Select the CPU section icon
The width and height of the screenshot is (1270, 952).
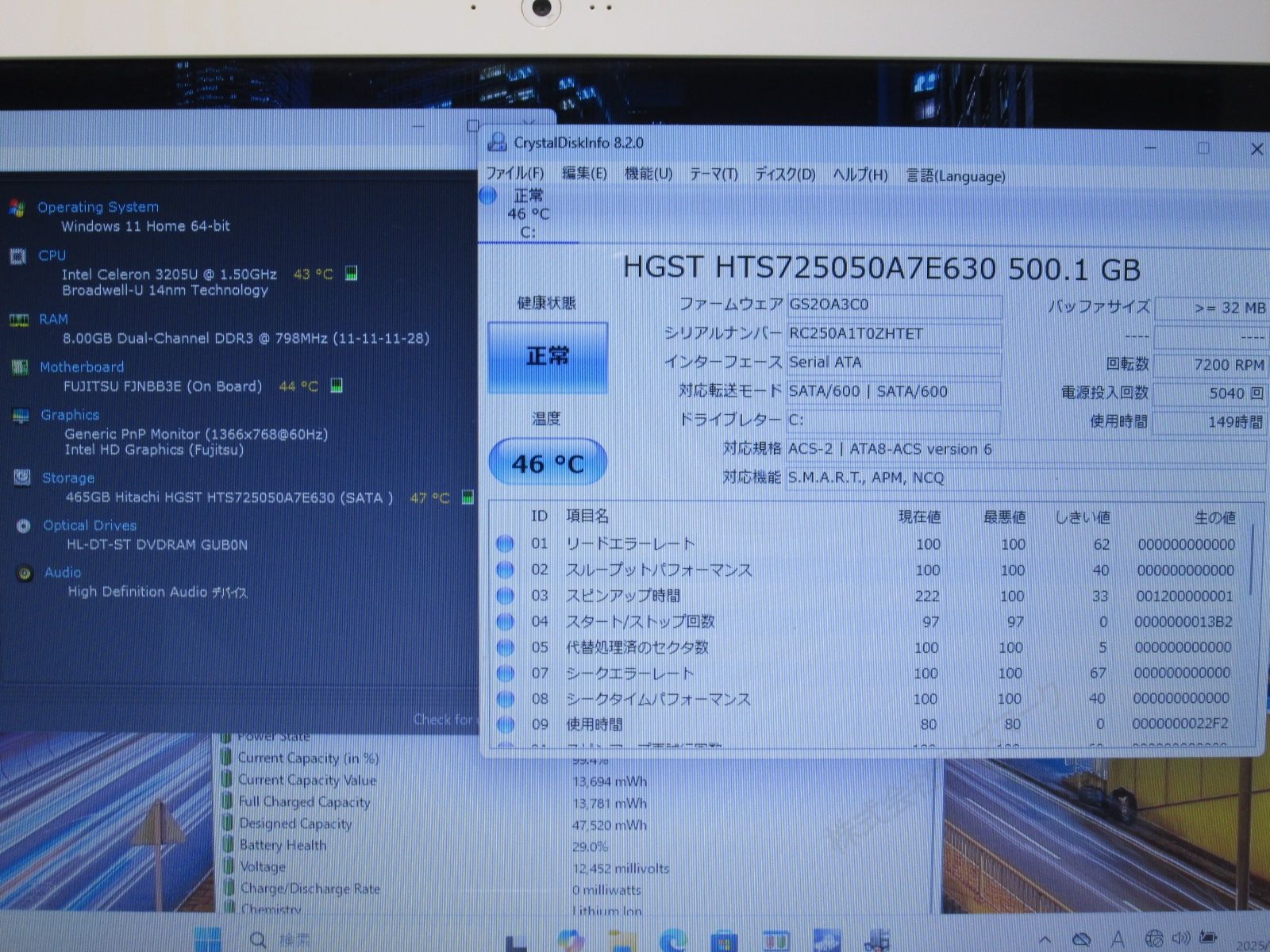point(17,255)
